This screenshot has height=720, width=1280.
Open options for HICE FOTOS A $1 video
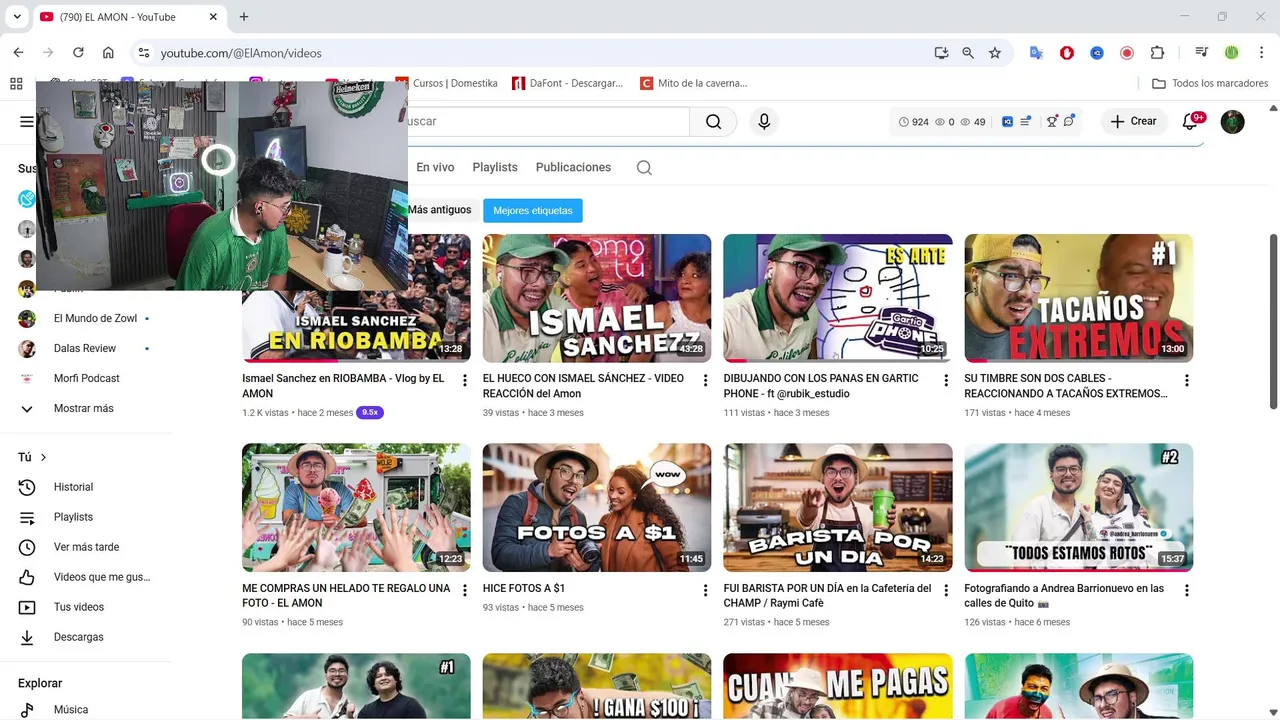point(706,590)
